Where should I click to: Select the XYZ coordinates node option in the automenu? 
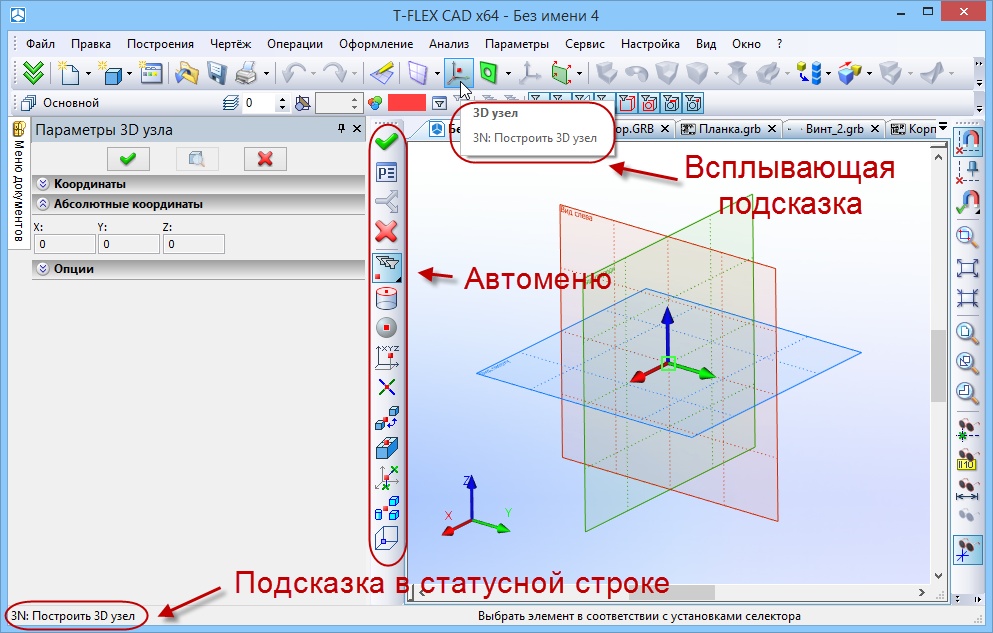(387, 357)
